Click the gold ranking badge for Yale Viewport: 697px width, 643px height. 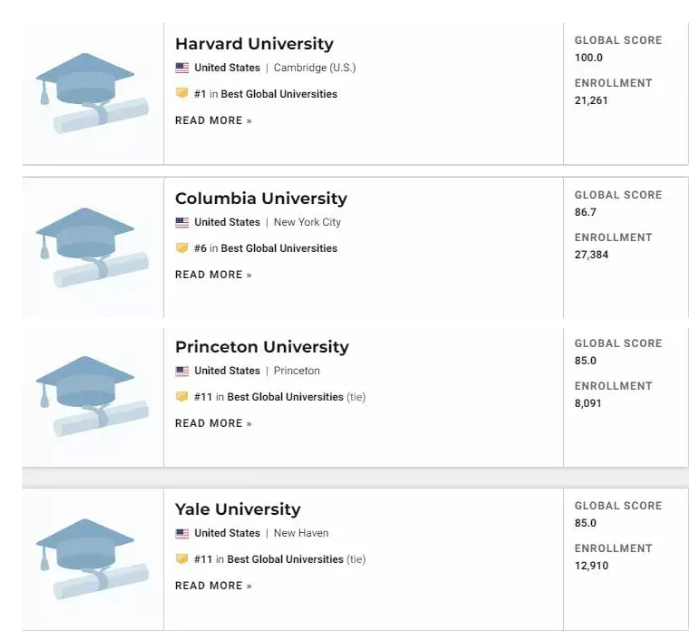pyautogui.click(x=182, y=559)
